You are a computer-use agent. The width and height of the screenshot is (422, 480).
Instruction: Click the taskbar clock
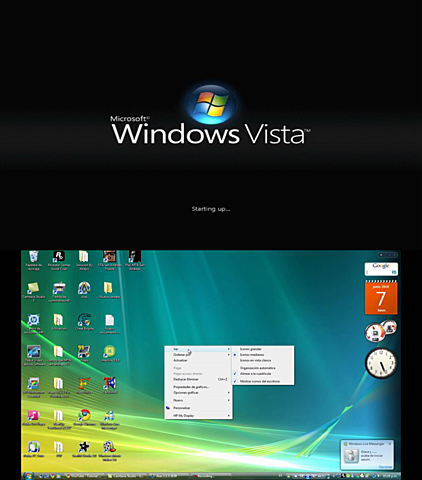(x=391, y=476)
